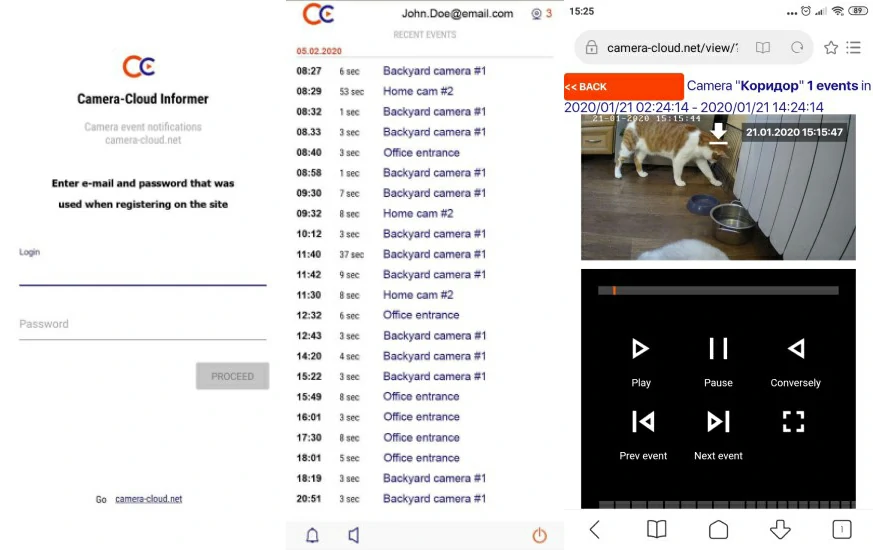Click the PROCEED button
873x550 pixels.
tap(232, 376)
